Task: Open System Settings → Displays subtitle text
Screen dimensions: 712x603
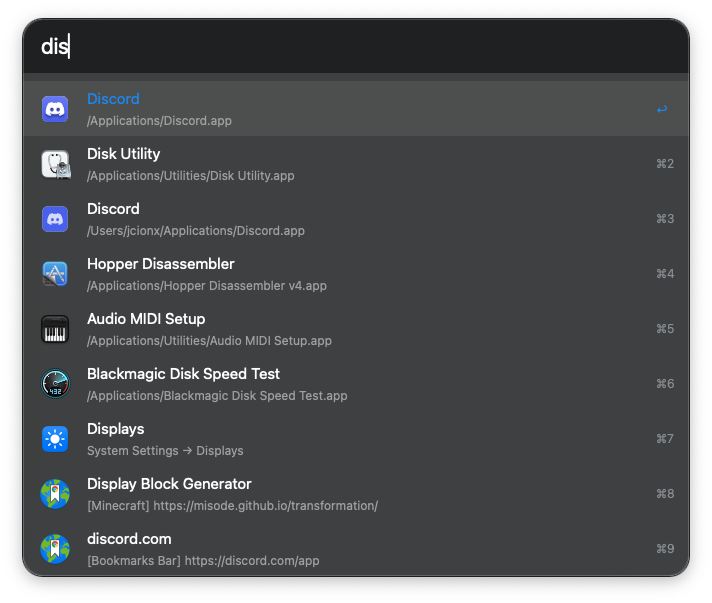Action: click(165, 451)
